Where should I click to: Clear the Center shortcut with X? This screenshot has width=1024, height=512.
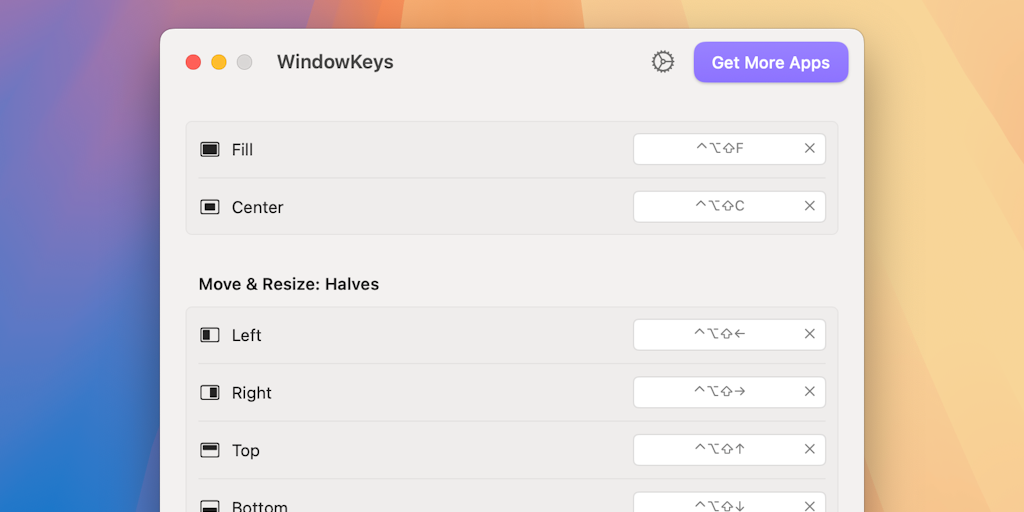[810, 206]
